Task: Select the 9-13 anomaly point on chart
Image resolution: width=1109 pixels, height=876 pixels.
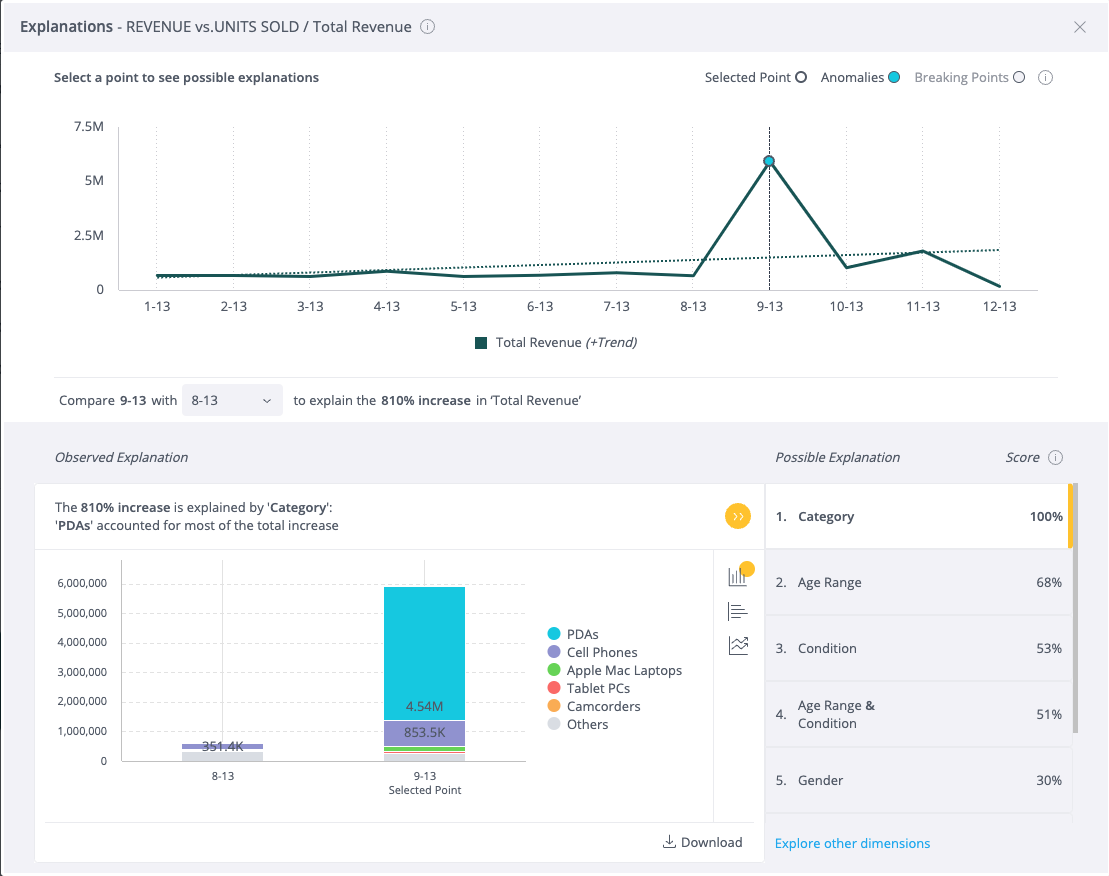Action: click(769, 161)
